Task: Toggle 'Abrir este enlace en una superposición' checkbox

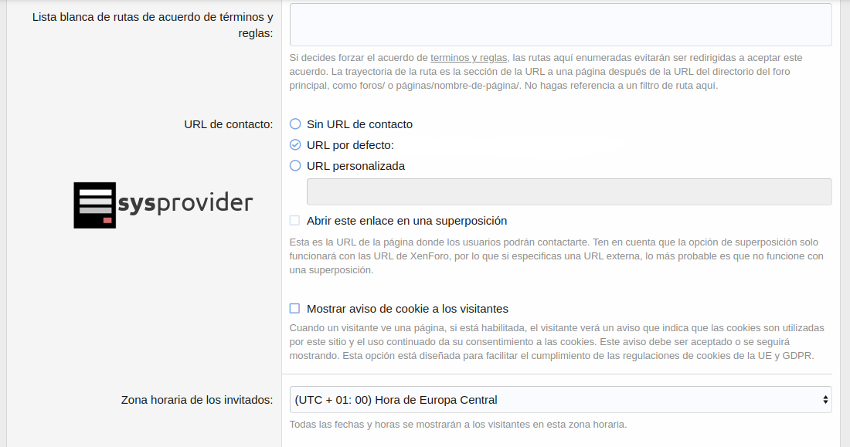Action: pos(295,221)
